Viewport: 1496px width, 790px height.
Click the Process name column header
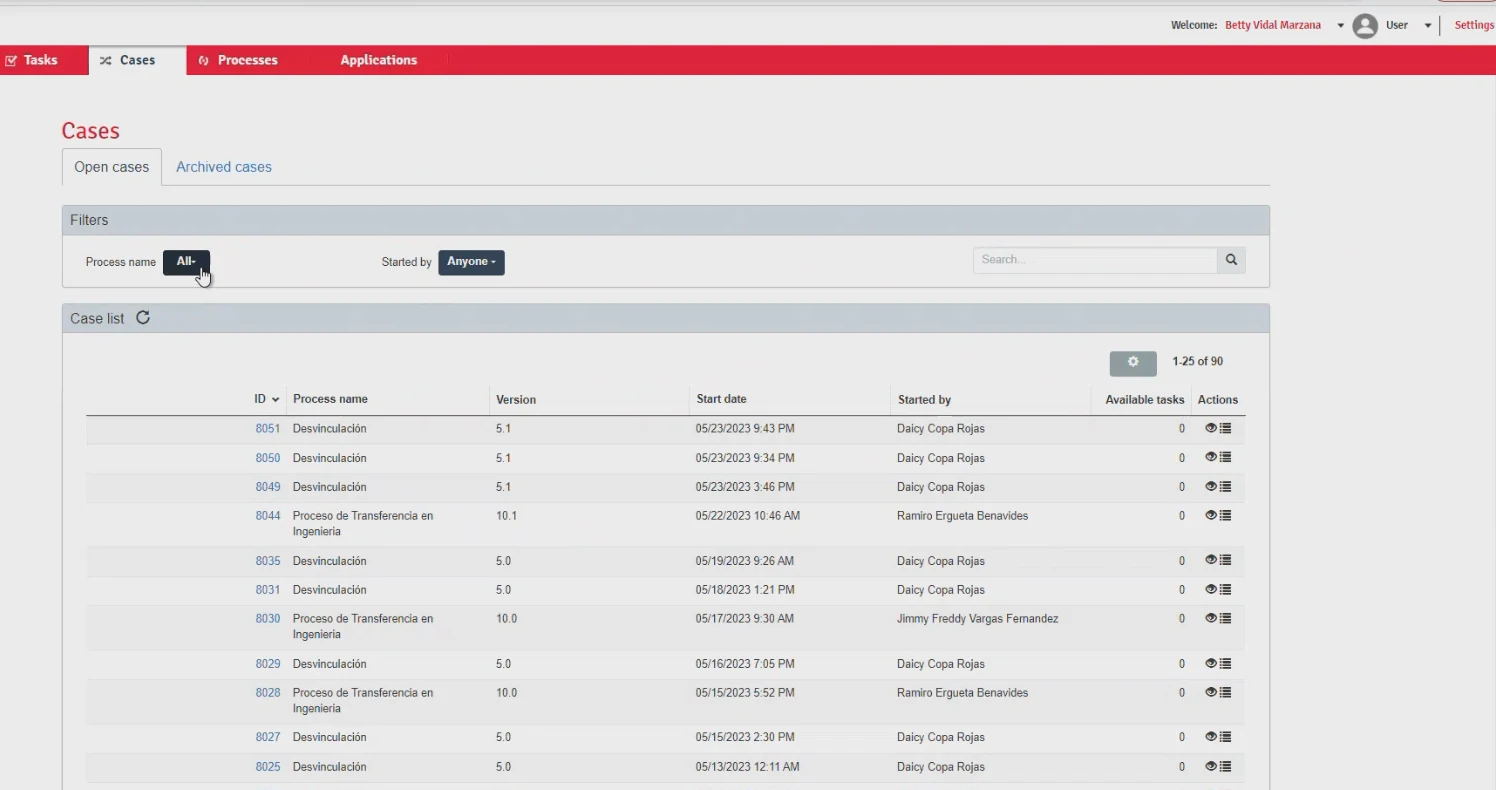click(x=330, y=399)
